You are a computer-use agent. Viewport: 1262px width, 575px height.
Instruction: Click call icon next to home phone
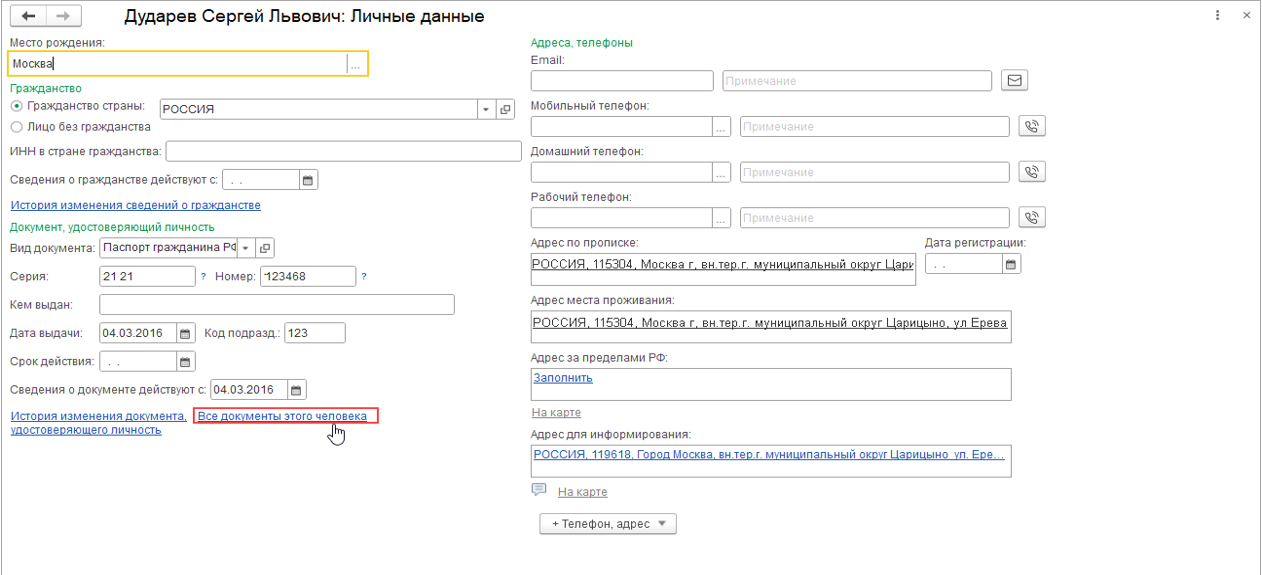click(x=1031, y=172)
